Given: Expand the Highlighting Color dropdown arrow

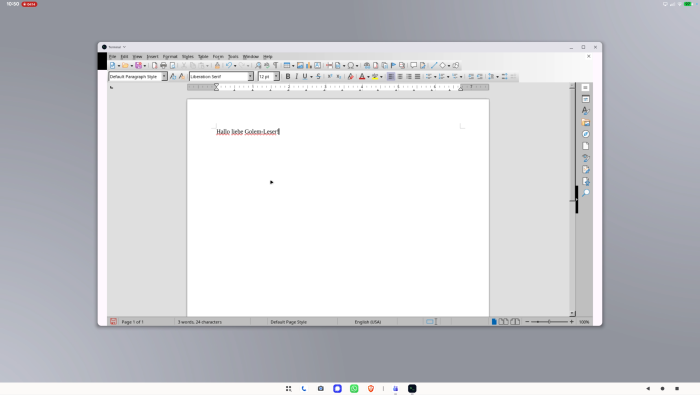Looking at the screenshot, I should click(x=381, y=77).
